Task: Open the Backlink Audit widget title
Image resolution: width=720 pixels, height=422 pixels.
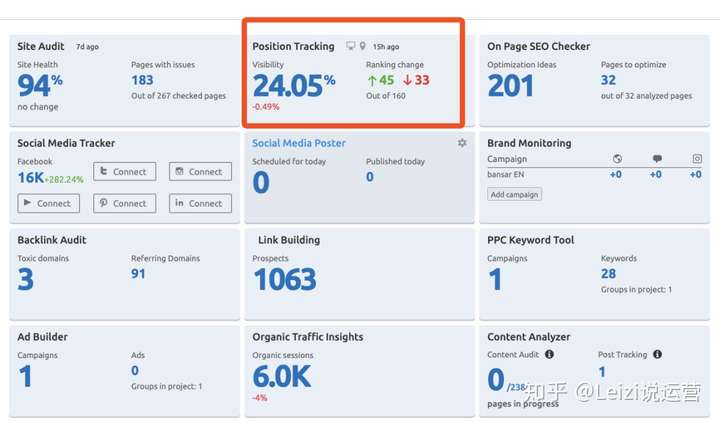Action: coord(52,240)
